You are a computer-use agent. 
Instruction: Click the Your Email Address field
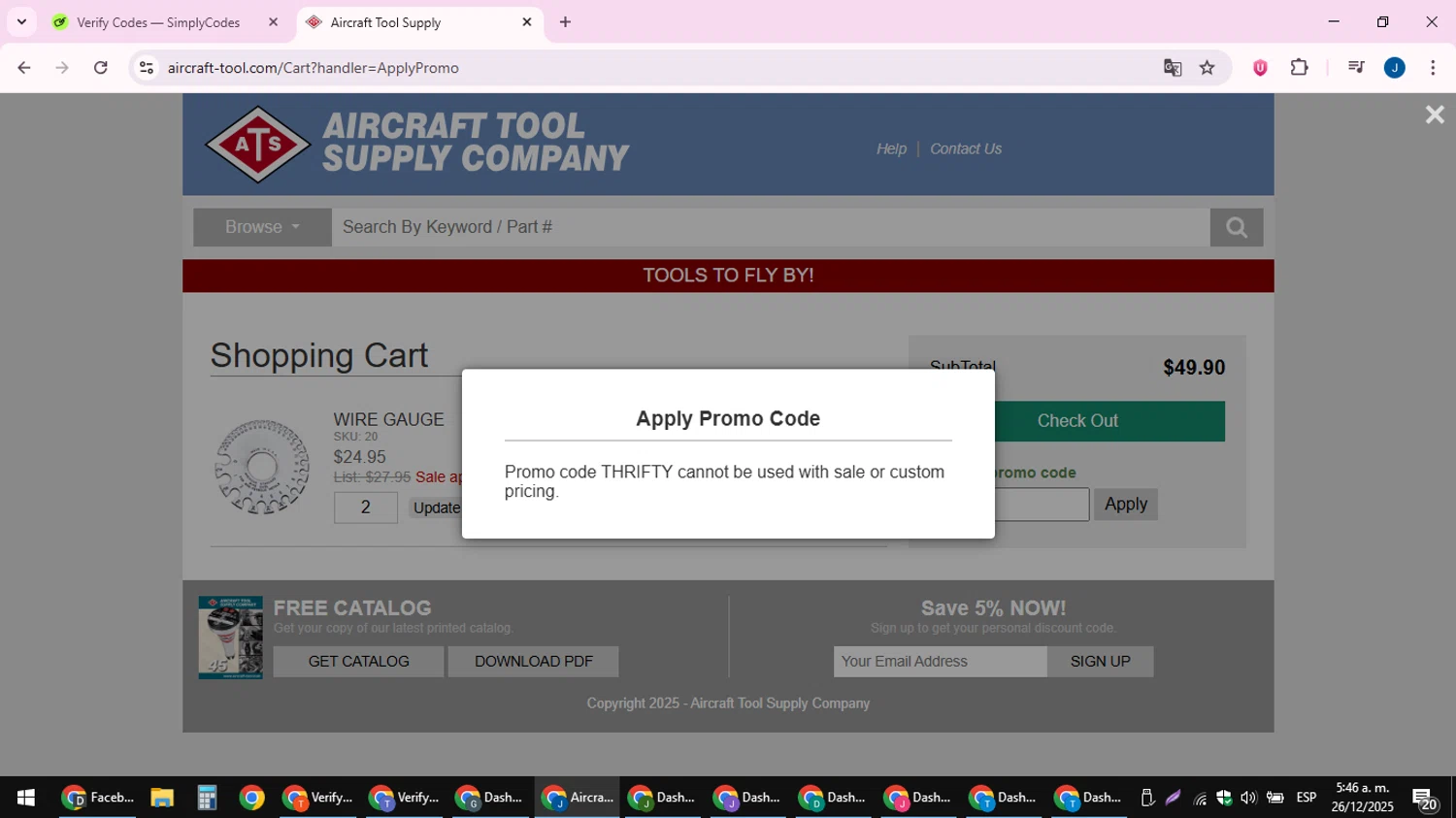click(x=940, y=662)
